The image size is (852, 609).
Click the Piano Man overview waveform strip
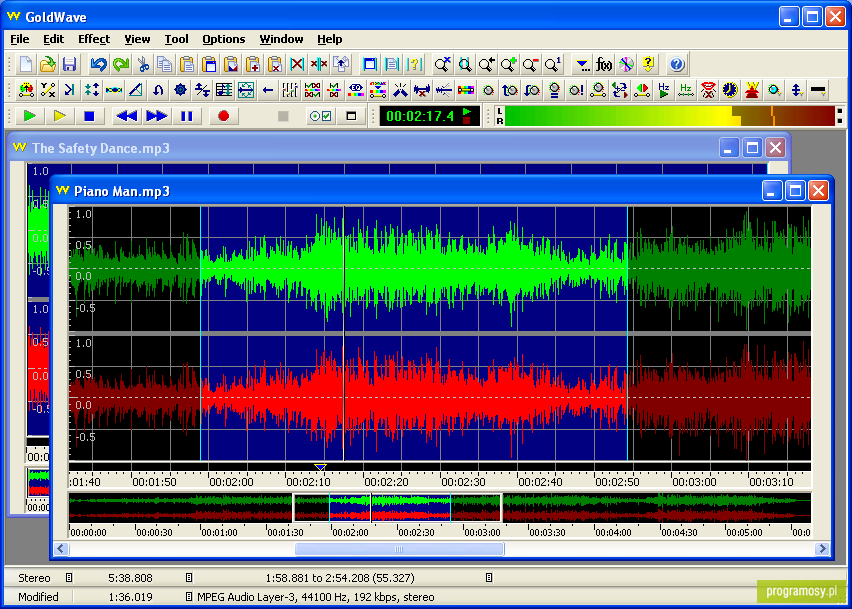tap(440, 508)
